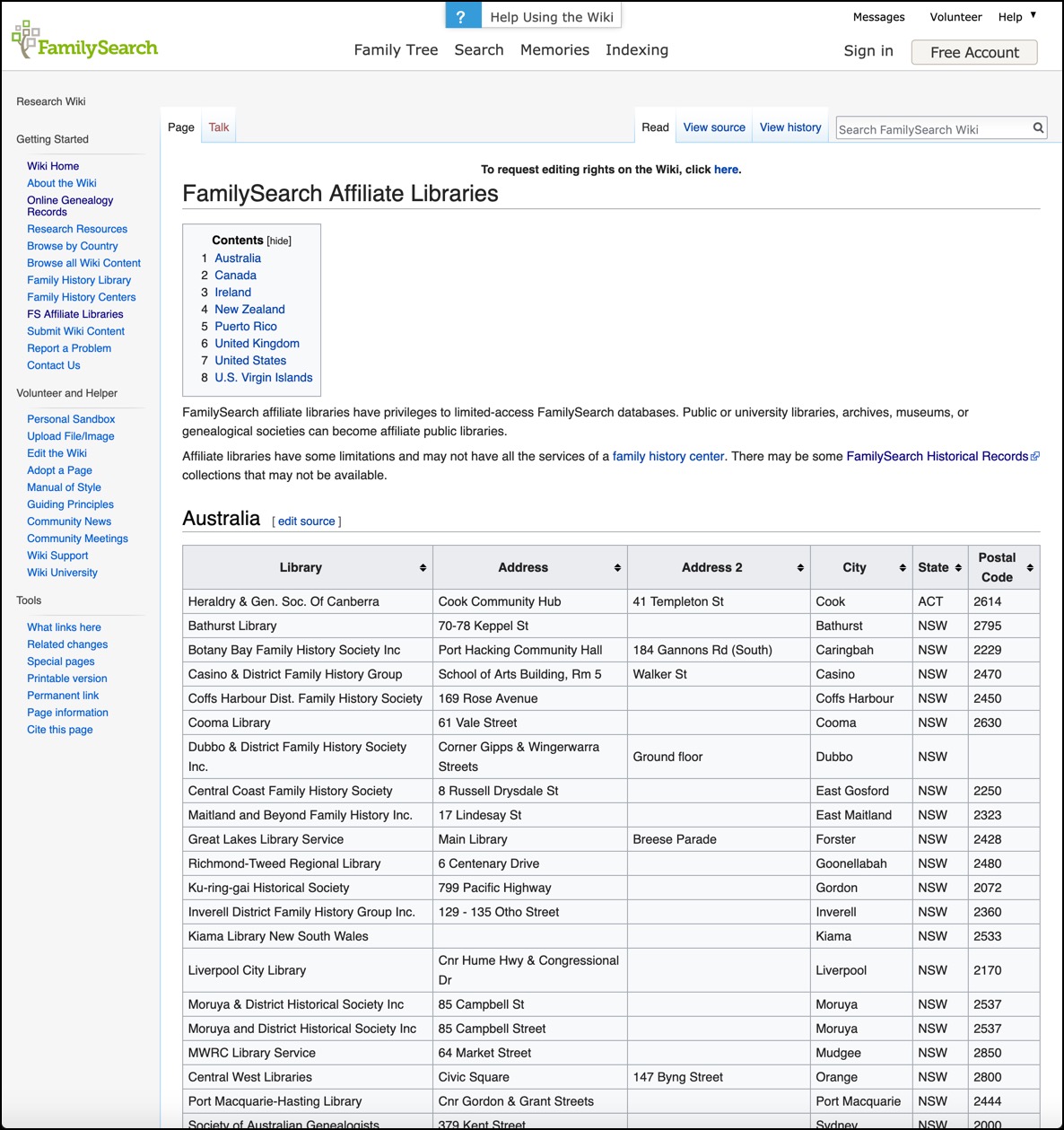Click the 'here' editing rights link
1064x1130 pixels.
(726, 170)
